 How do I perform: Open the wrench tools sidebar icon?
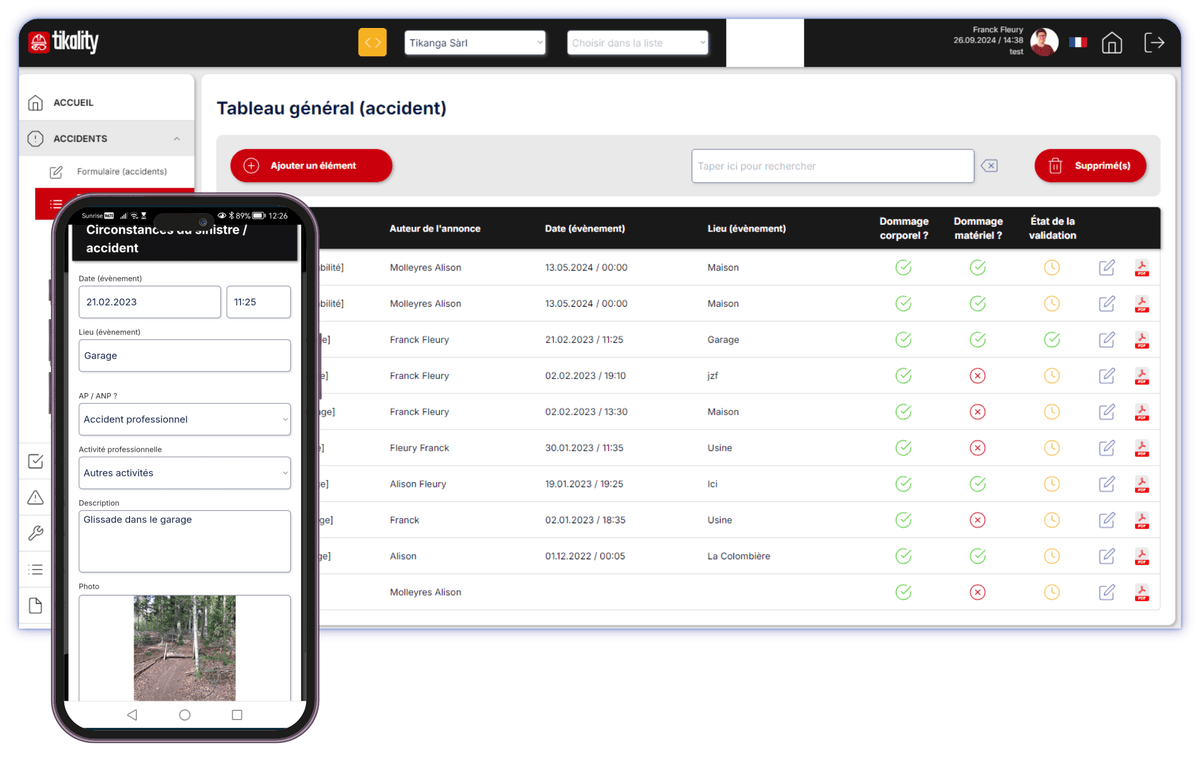36,533
